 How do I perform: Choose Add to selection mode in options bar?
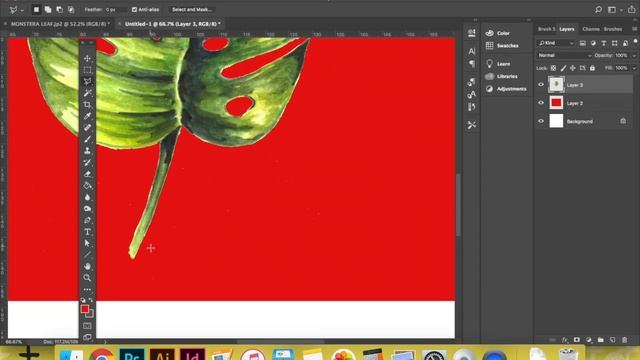tap(48, 9)
